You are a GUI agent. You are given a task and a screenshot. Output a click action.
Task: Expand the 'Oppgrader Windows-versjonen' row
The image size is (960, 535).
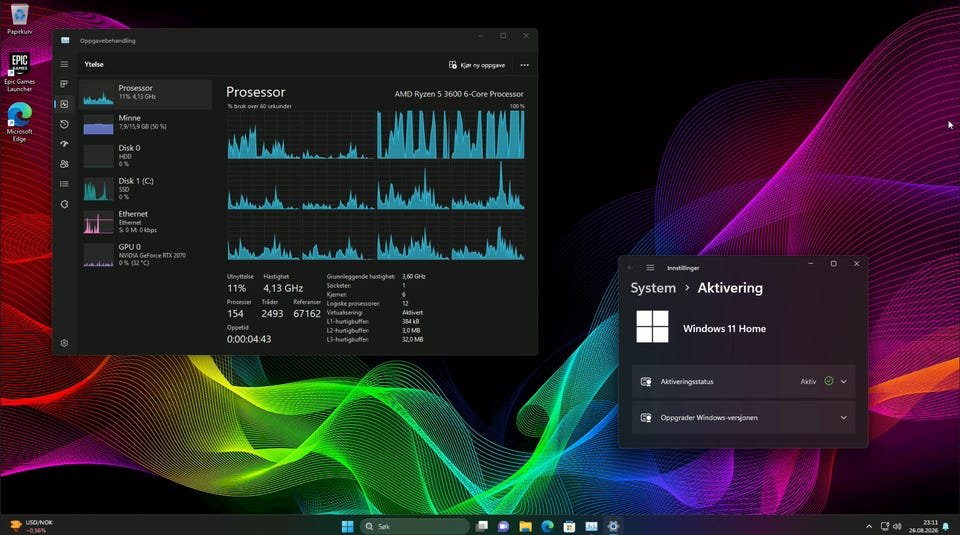pyautogui.click(x=743, y=417)
